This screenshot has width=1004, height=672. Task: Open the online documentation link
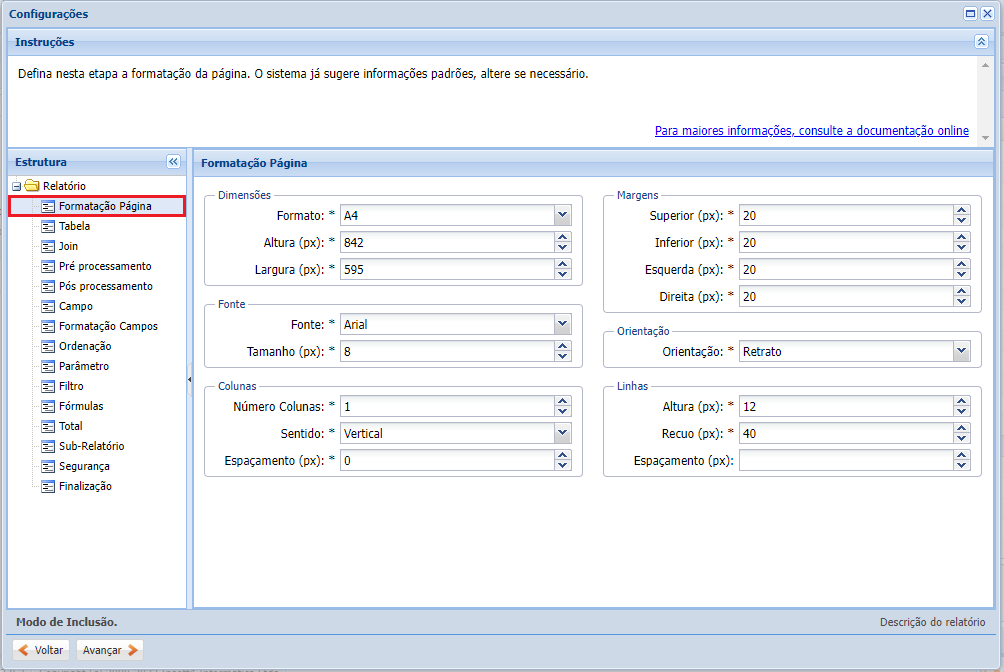click(x=811, y=131)
